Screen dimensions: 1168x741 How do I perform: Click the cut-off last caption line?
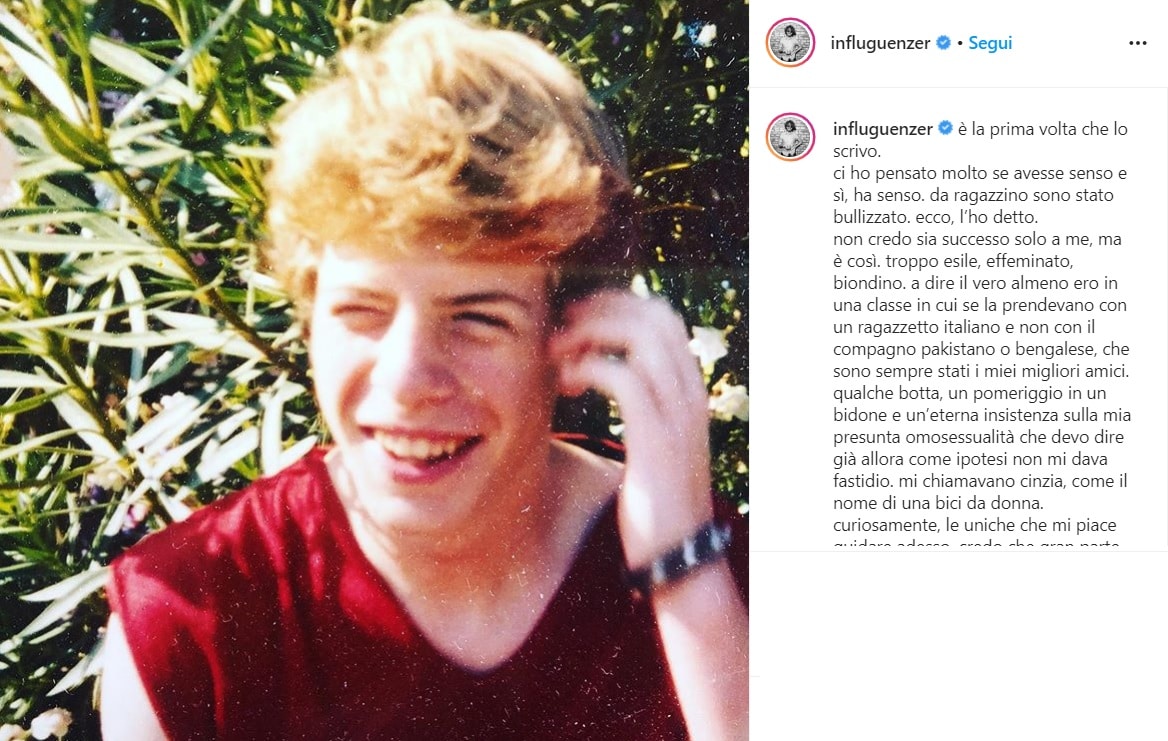click(976, 544)
